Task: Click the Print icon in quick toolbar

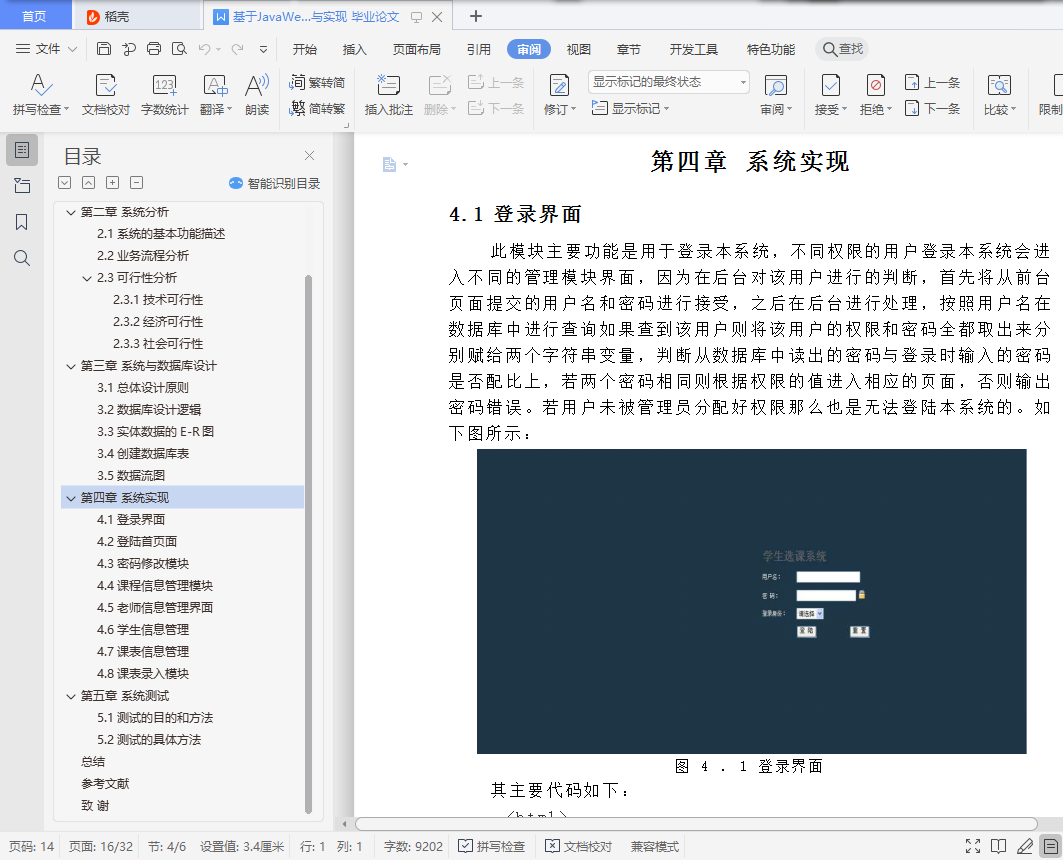Action: 154,49
